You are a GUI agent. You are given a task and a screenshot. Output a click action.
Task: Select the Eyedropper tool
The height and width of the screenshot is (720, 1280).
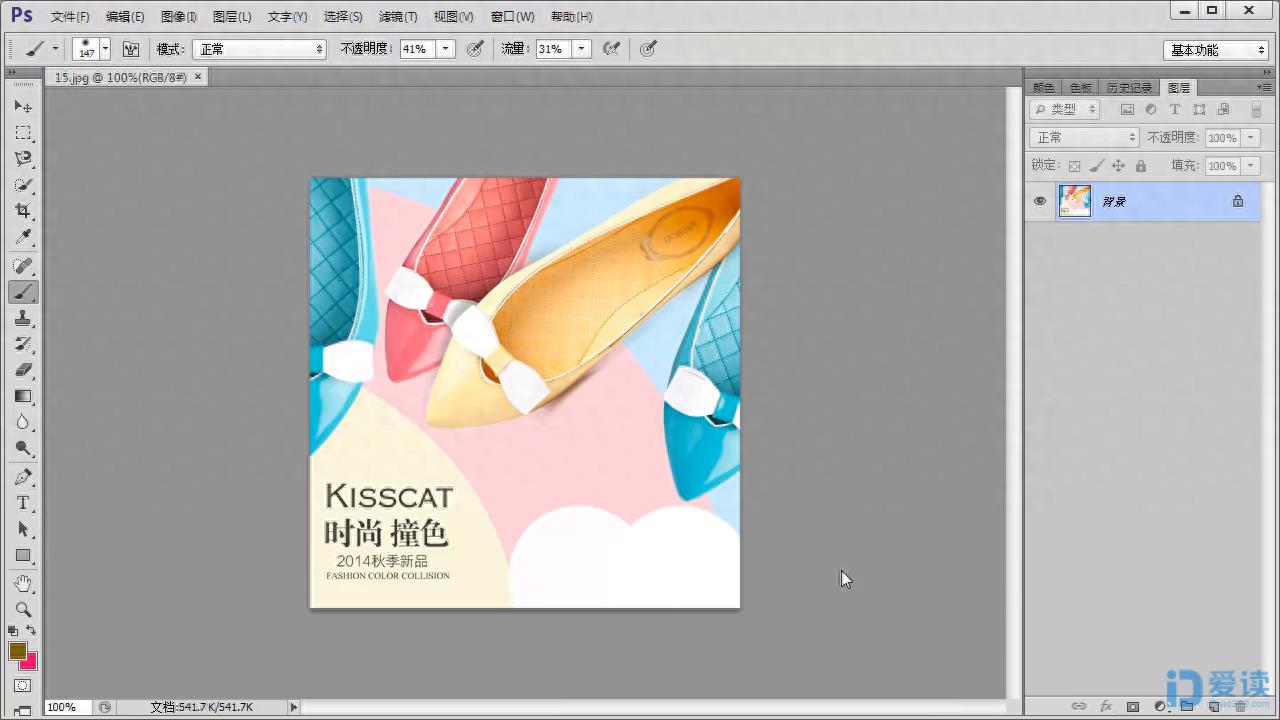[23, 237]
